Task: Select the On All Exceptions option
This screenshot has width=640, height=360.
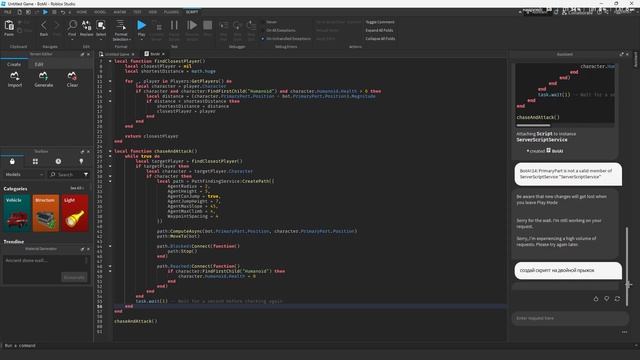Action: coord(278,30)
